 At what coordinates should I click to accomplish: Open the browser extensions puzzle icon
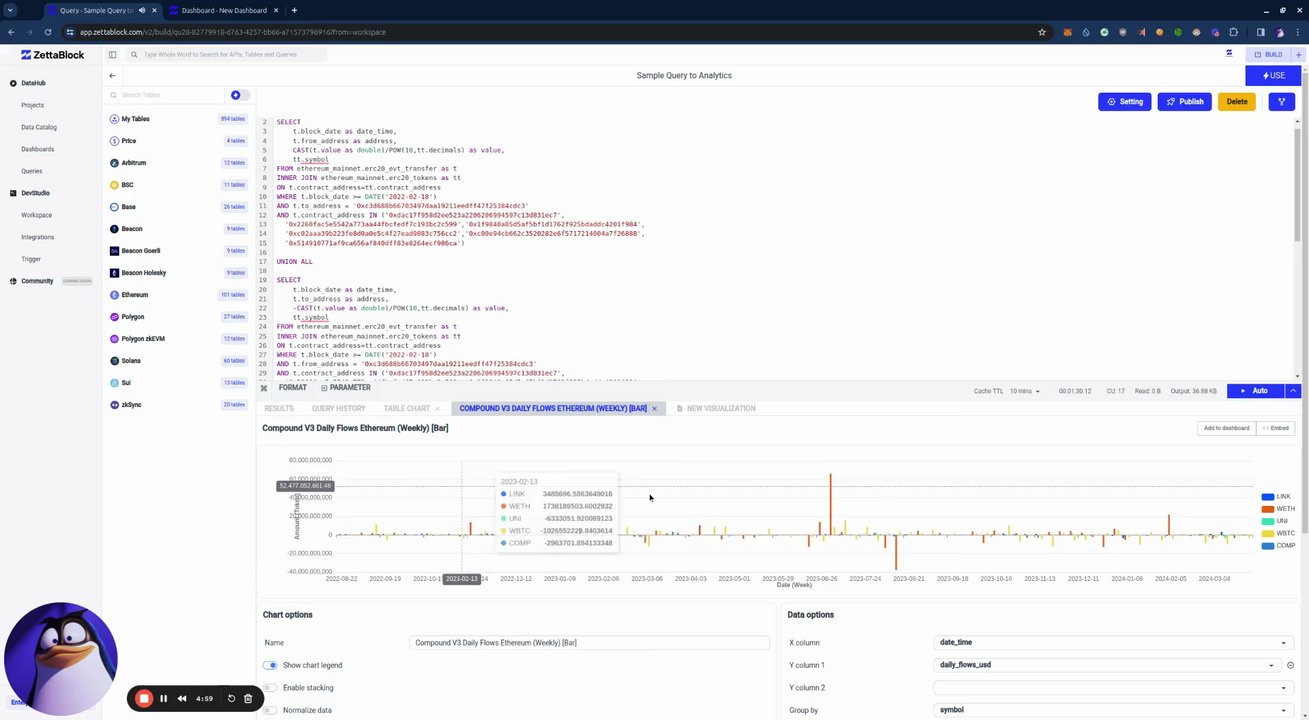point(1234,32)
